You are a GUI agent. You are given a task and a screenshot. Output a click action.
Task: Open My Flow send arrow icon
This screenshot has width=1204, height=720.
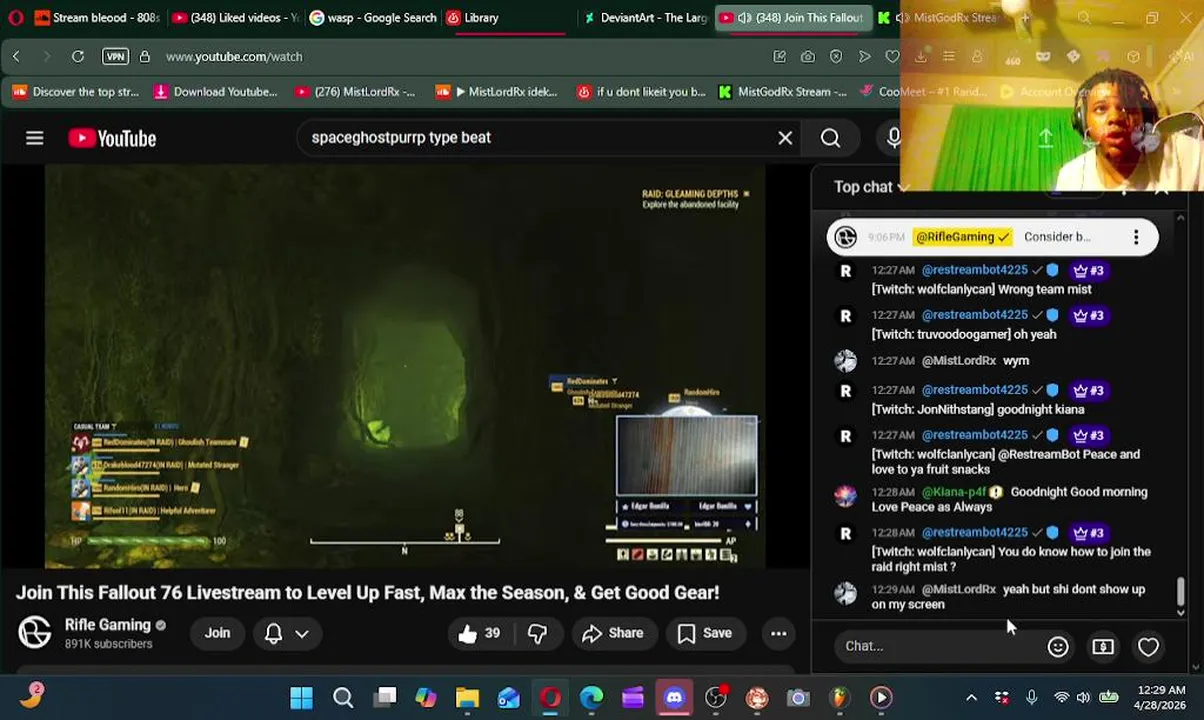pos(864,57)
